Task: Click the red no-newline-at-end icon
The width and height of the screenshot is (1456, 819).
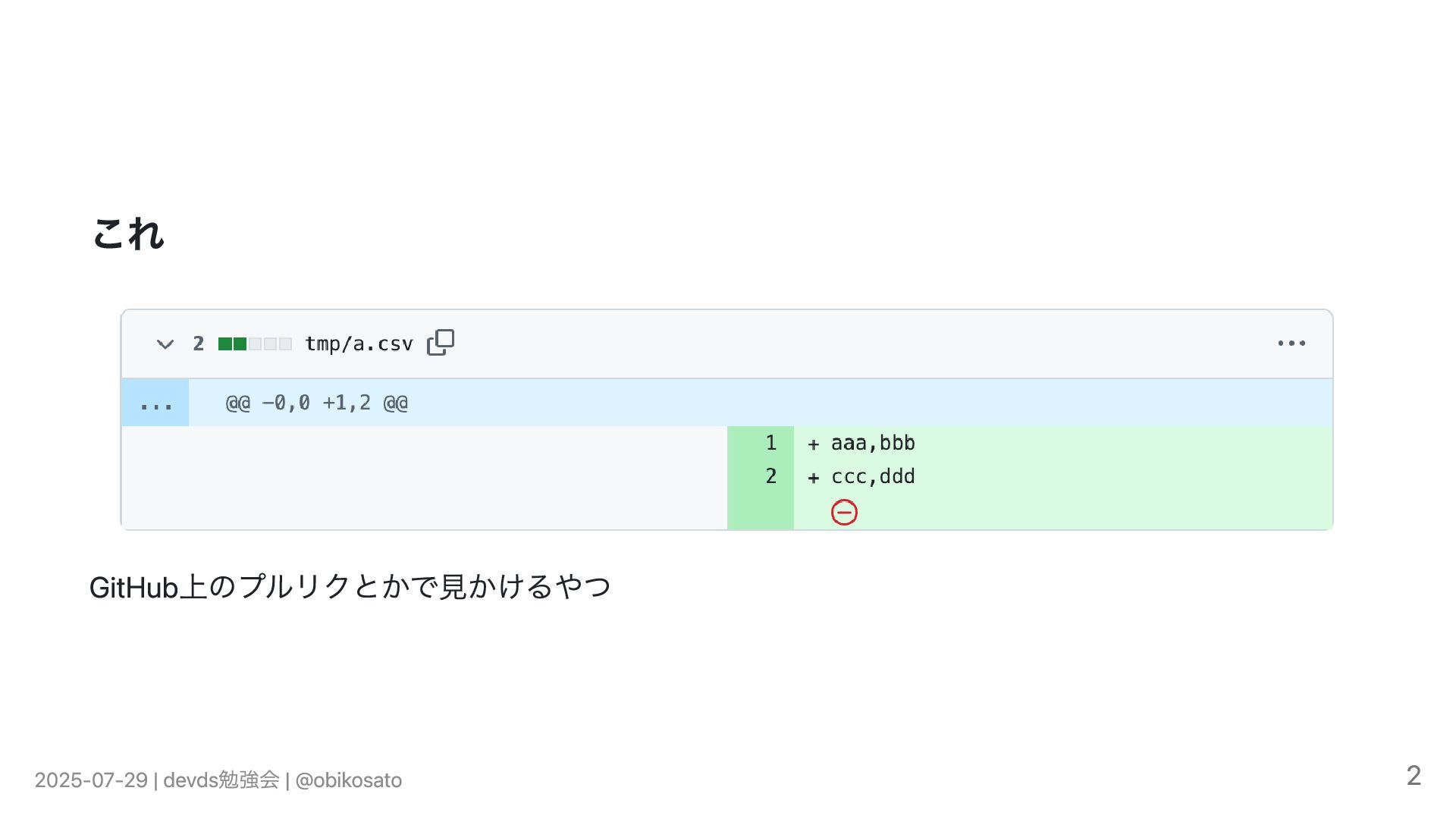Action: pos(844,513)
